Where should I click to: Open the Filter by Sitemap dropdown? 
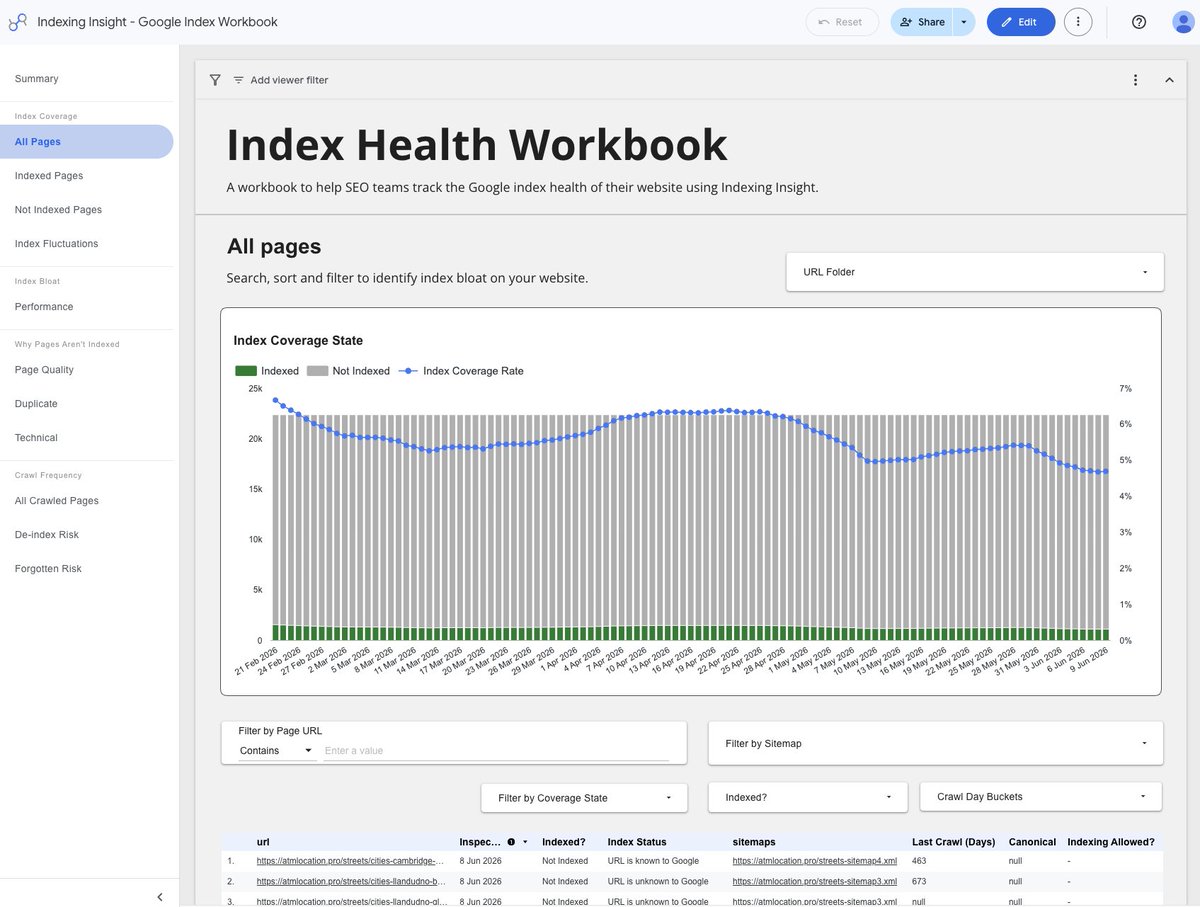(x=935, y=743)
